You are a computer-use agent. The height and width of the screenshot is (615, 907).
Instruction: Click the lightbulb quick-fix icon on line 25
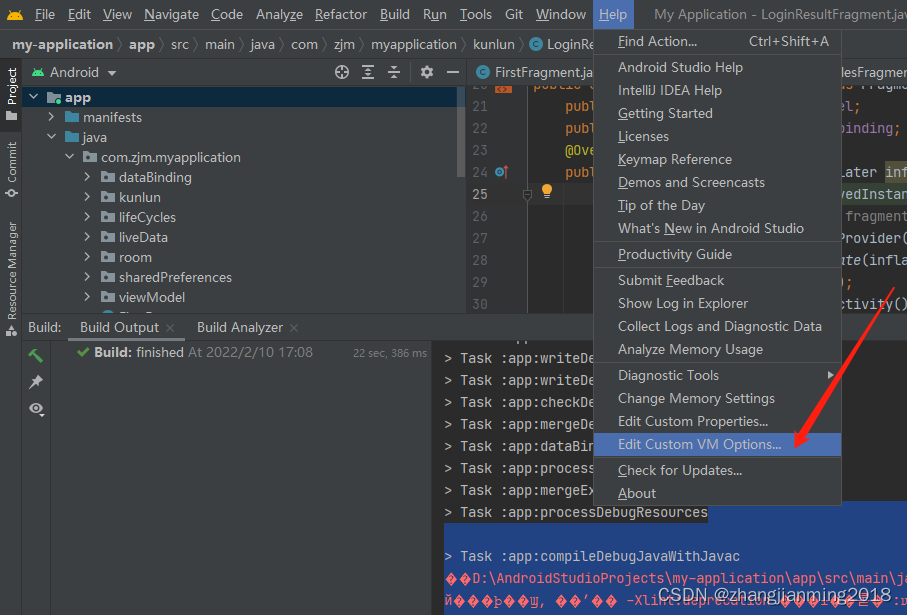point(547,190)
